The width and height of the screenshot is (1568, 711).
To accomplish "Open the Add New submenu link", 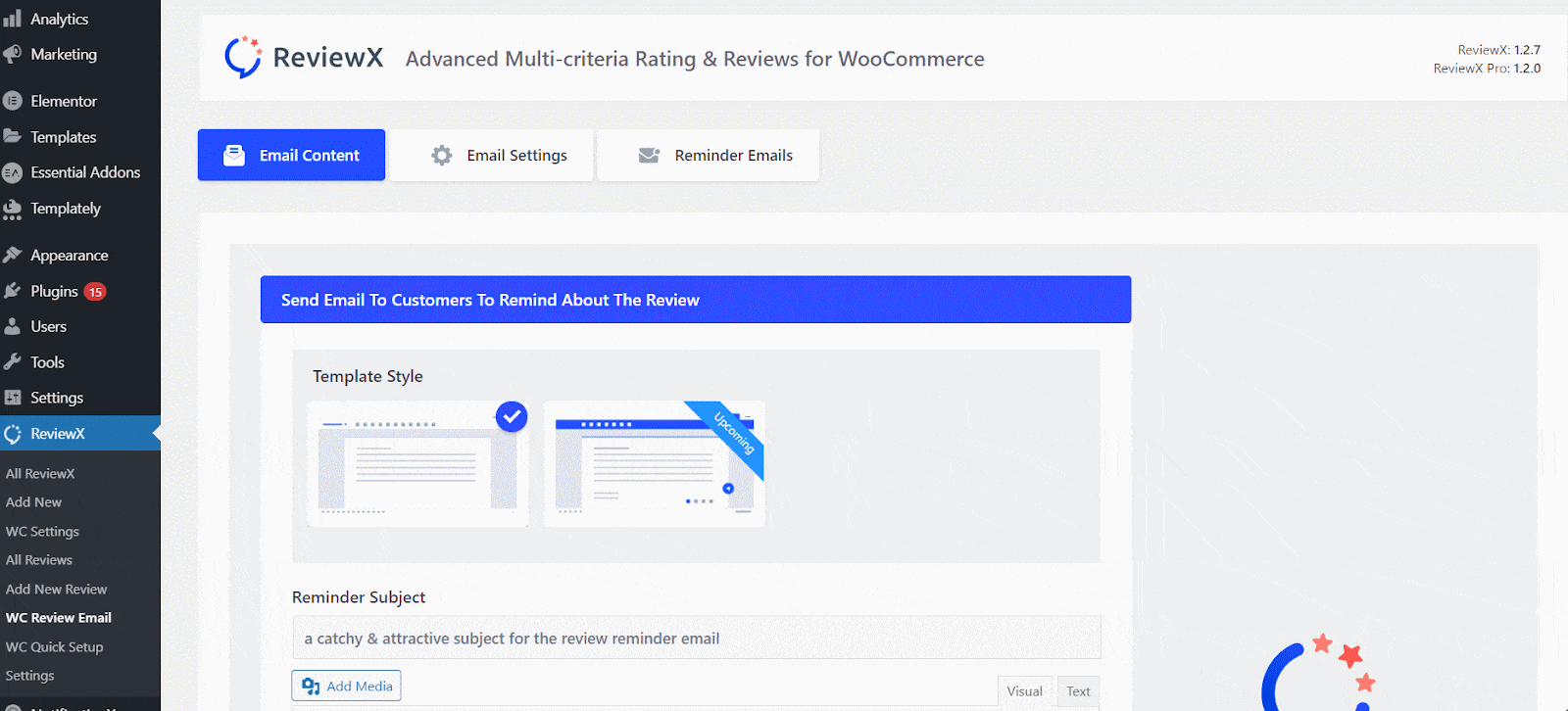I will point(33,502).
